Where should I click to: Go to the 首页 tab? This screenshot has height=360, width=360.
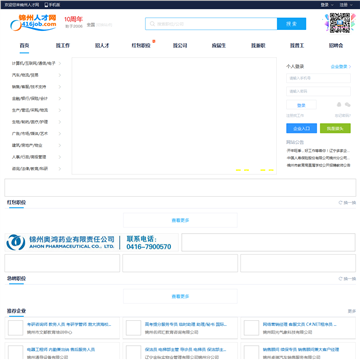coord(24,46)
